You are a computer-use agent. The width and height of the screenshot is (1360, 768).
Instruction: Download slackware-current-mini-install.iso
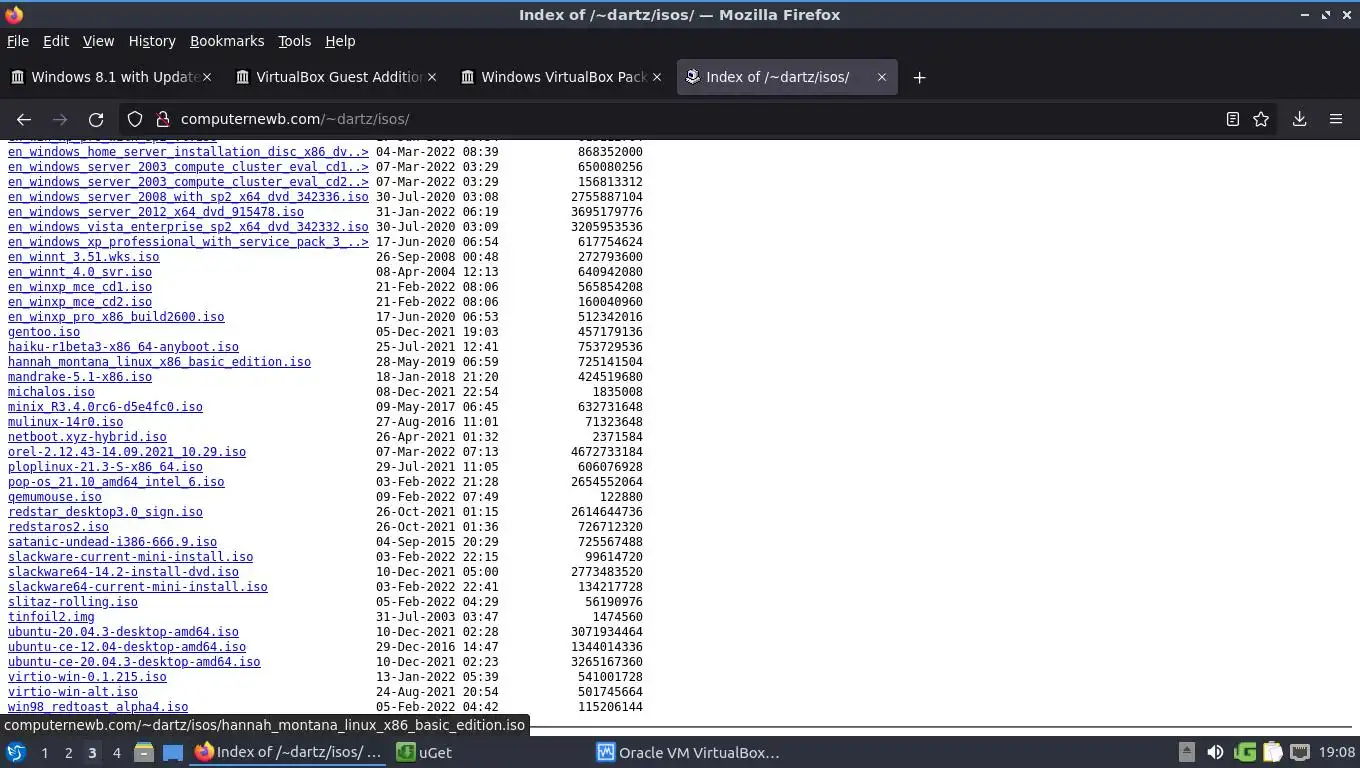coord(130,557)
